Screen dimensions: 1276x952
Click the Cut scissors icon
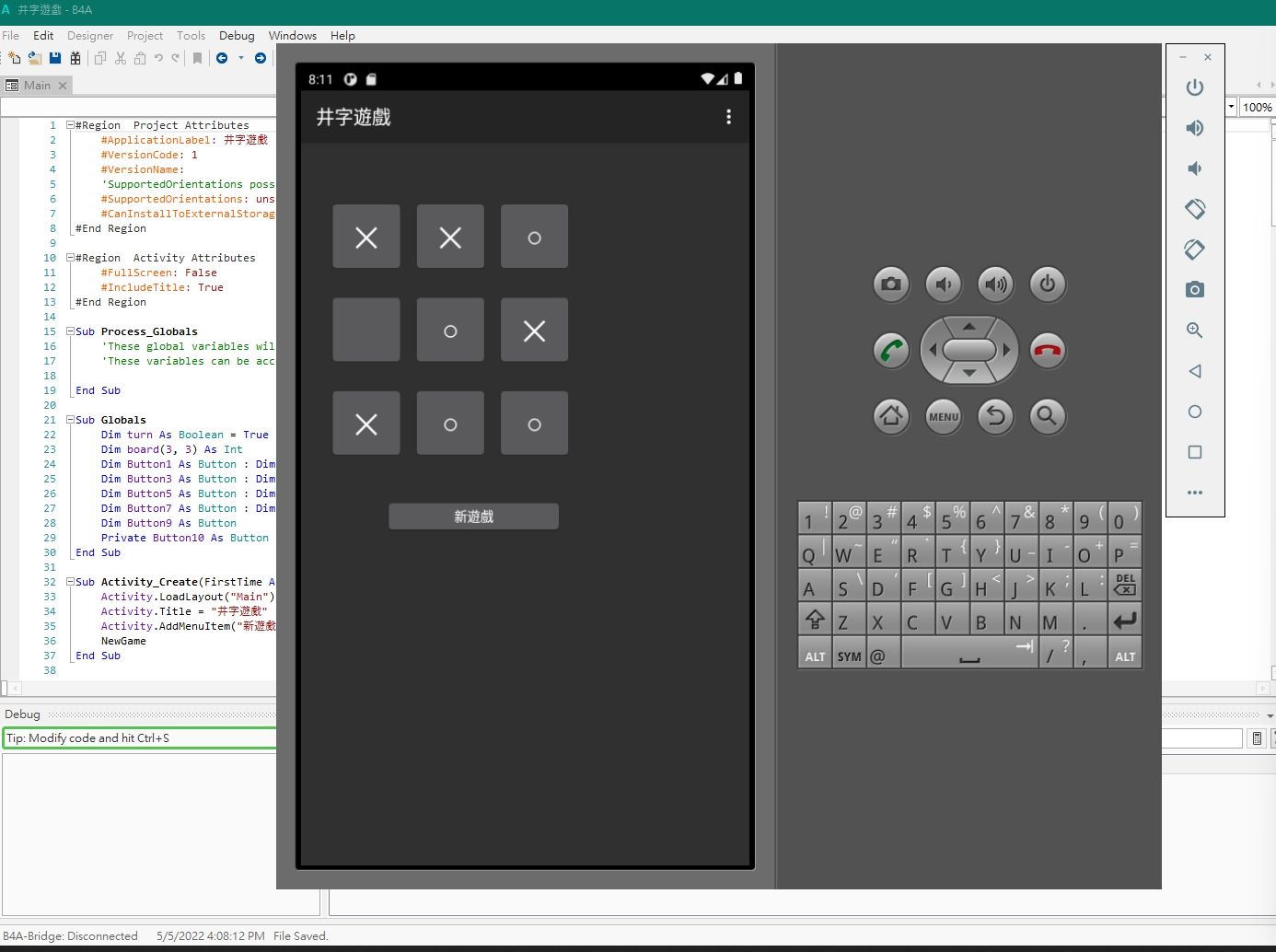[121, 58]
